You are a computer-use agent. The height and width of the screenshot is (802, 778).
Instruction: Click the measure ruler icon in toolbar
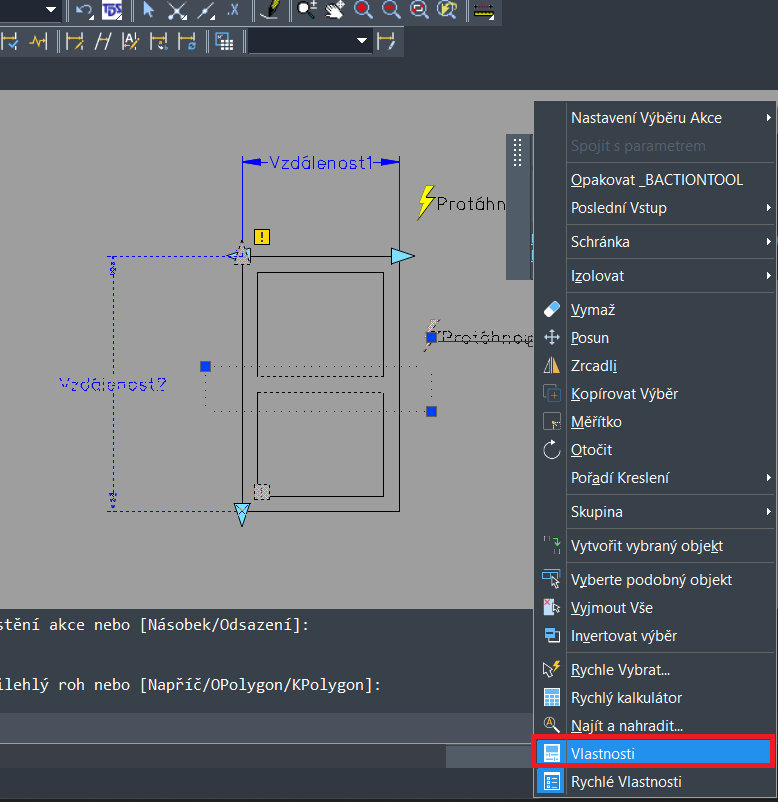[484, 11]
